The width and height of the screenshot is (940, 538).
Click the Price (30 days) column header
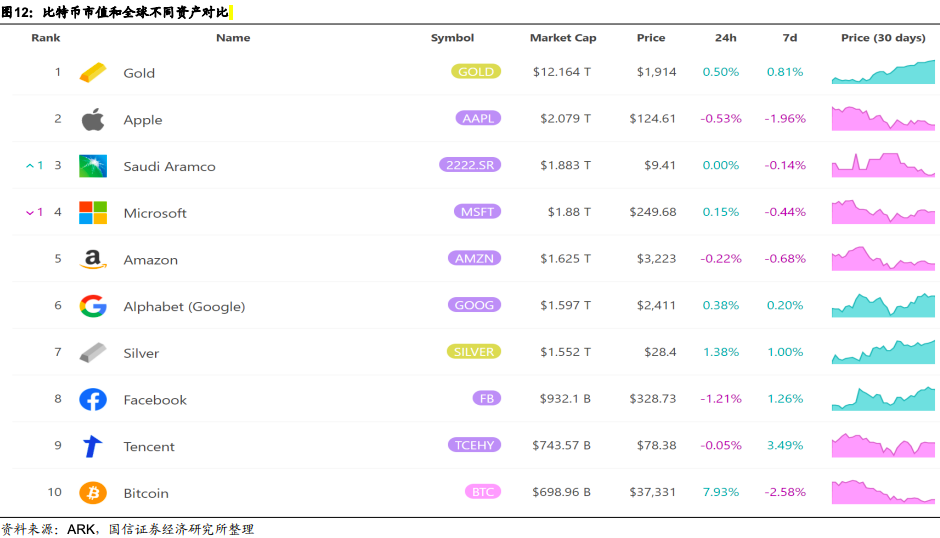pos(883,38)
